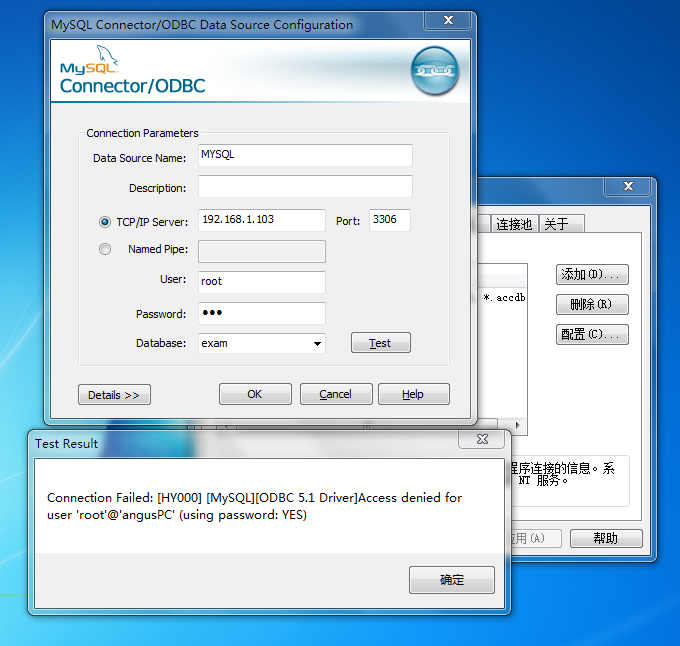This screenshot has width=680, height=646.
Task: Click the 添加(D)... button
Action: 592,274
